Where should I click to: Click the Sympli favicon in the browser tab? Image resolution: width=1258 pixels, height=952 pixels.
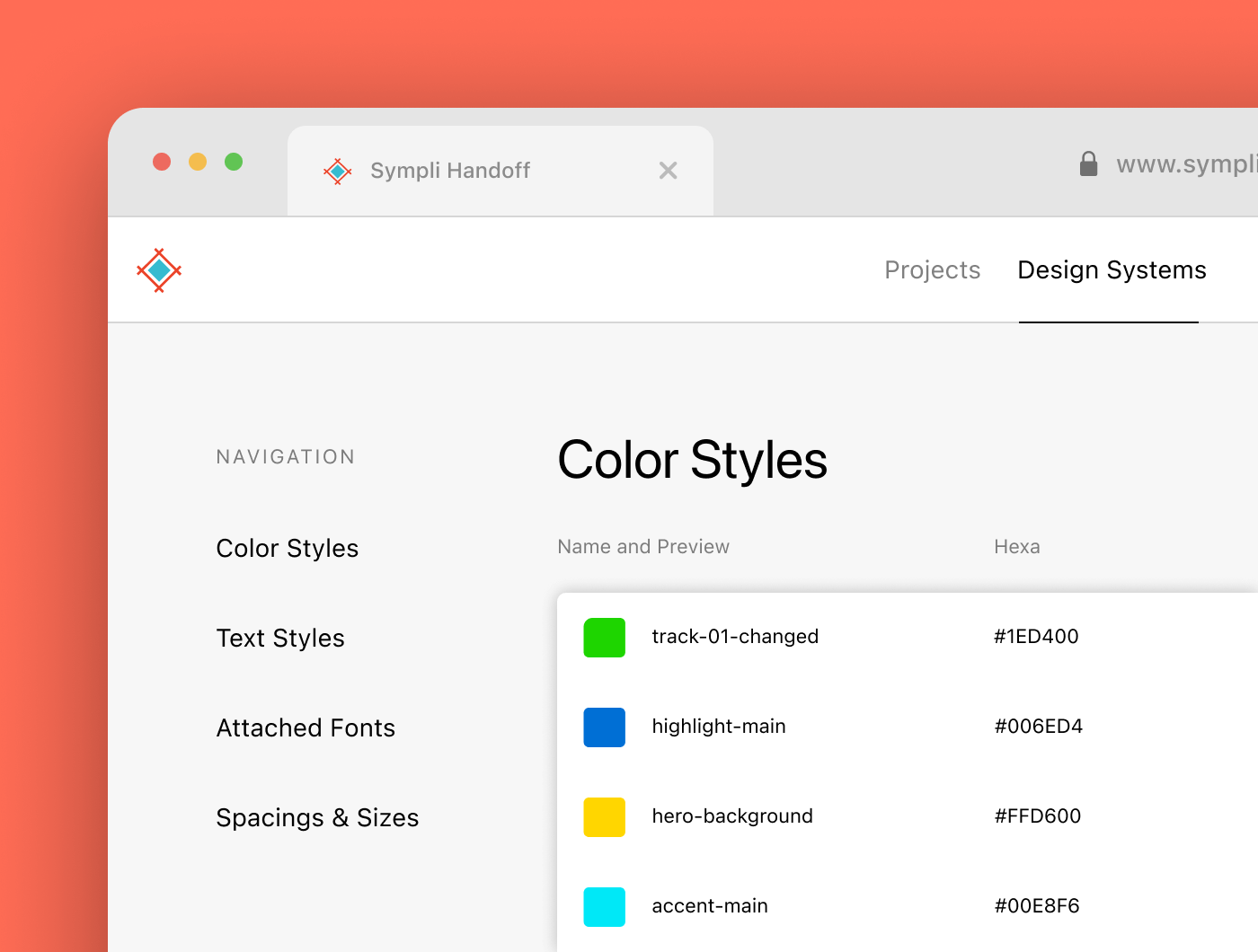[338, 171]
